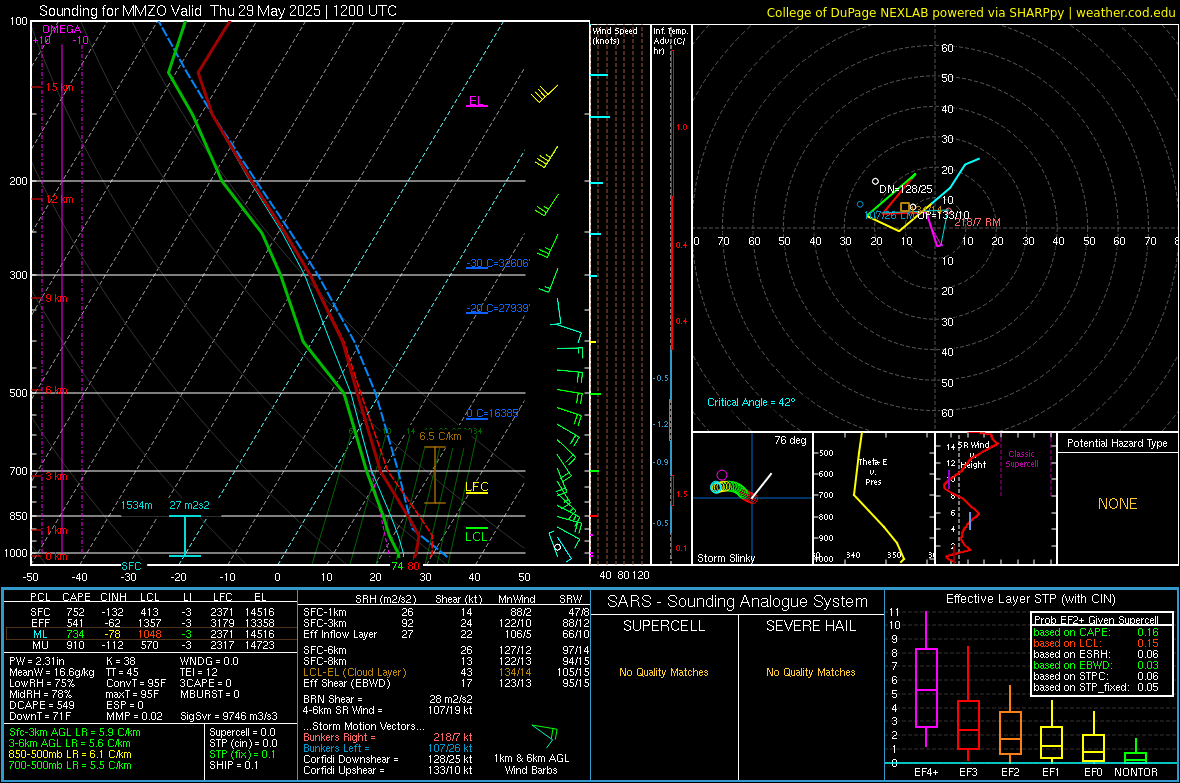The height and width of the screenshot is (783, 1180).
Task: Click the SHIP = 0.1 value
Action: (x=234, y=765)
